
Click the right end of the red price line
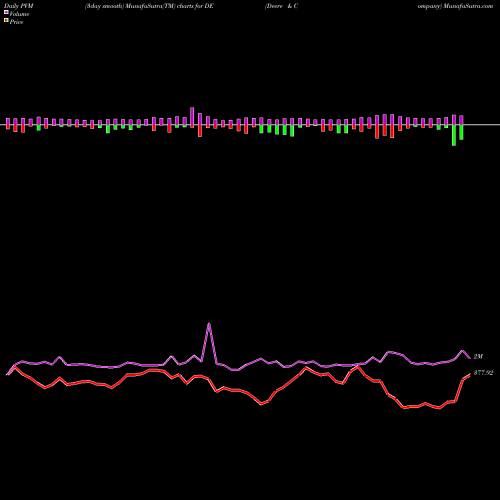coord(470,375)
